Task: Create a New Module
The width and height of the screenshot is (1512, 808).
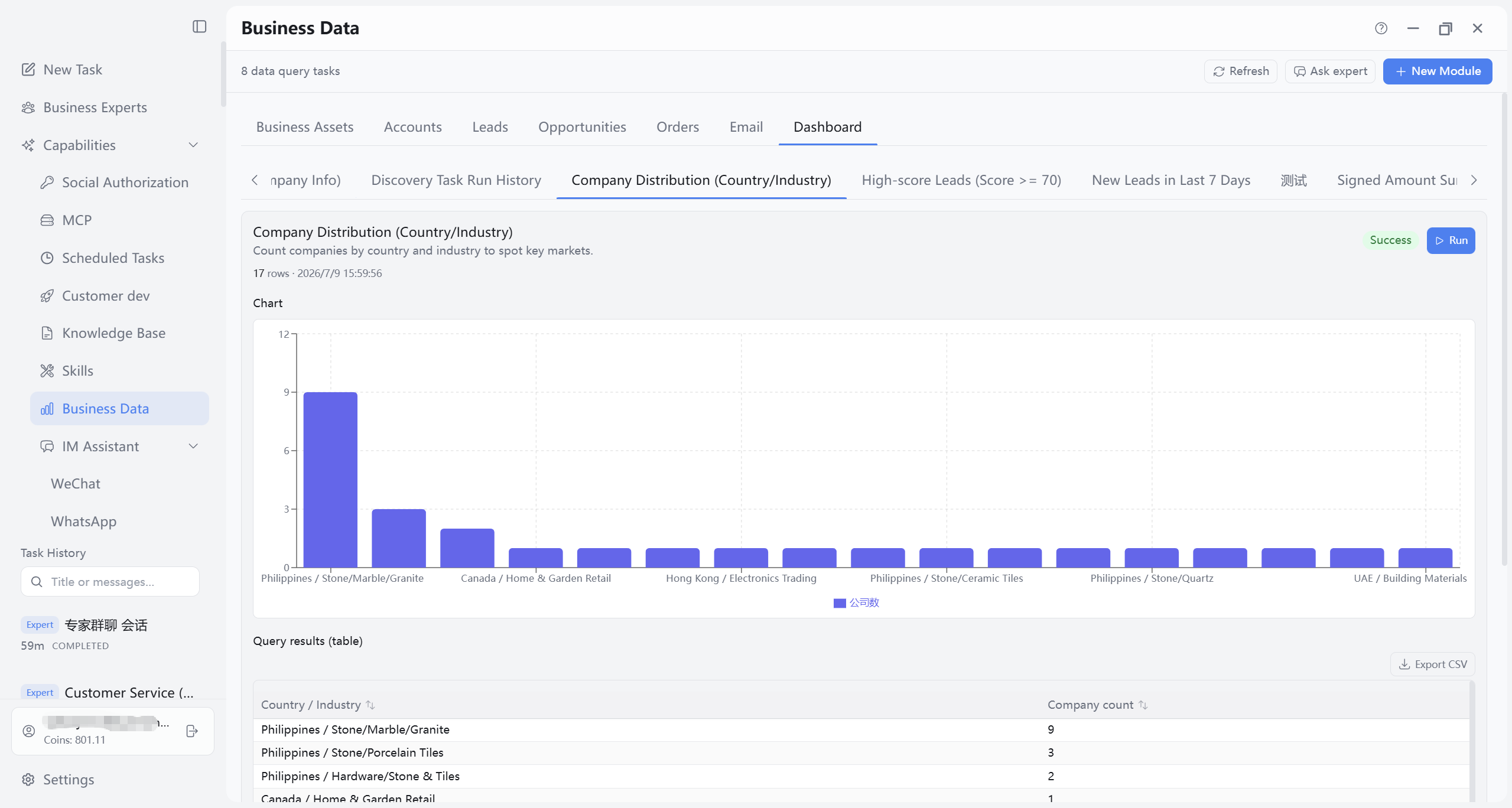Action: pyautogui.click(x=1438, y=71)
